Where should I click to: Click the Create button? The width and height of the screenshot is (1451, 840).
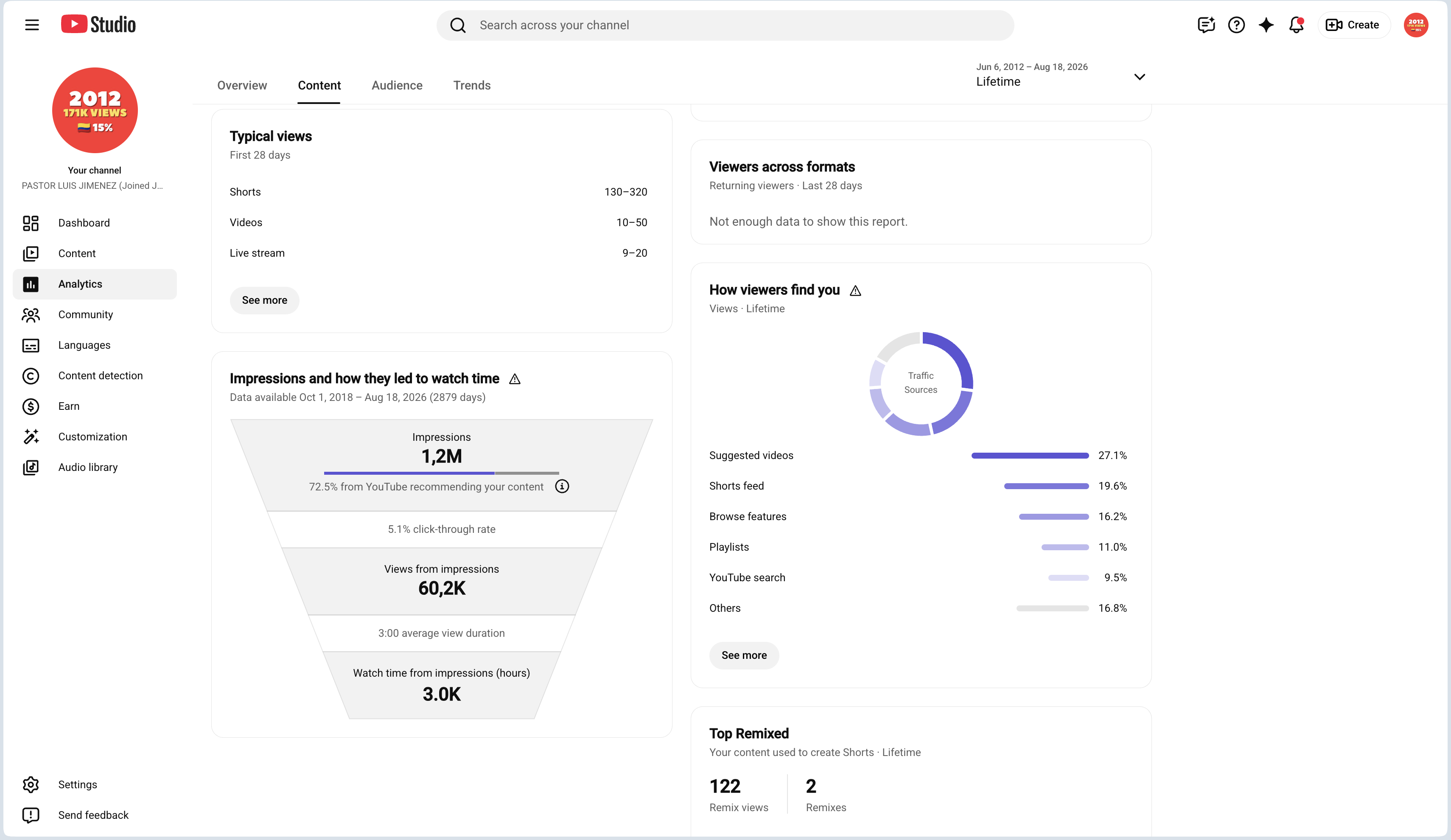click(1353, 25)
